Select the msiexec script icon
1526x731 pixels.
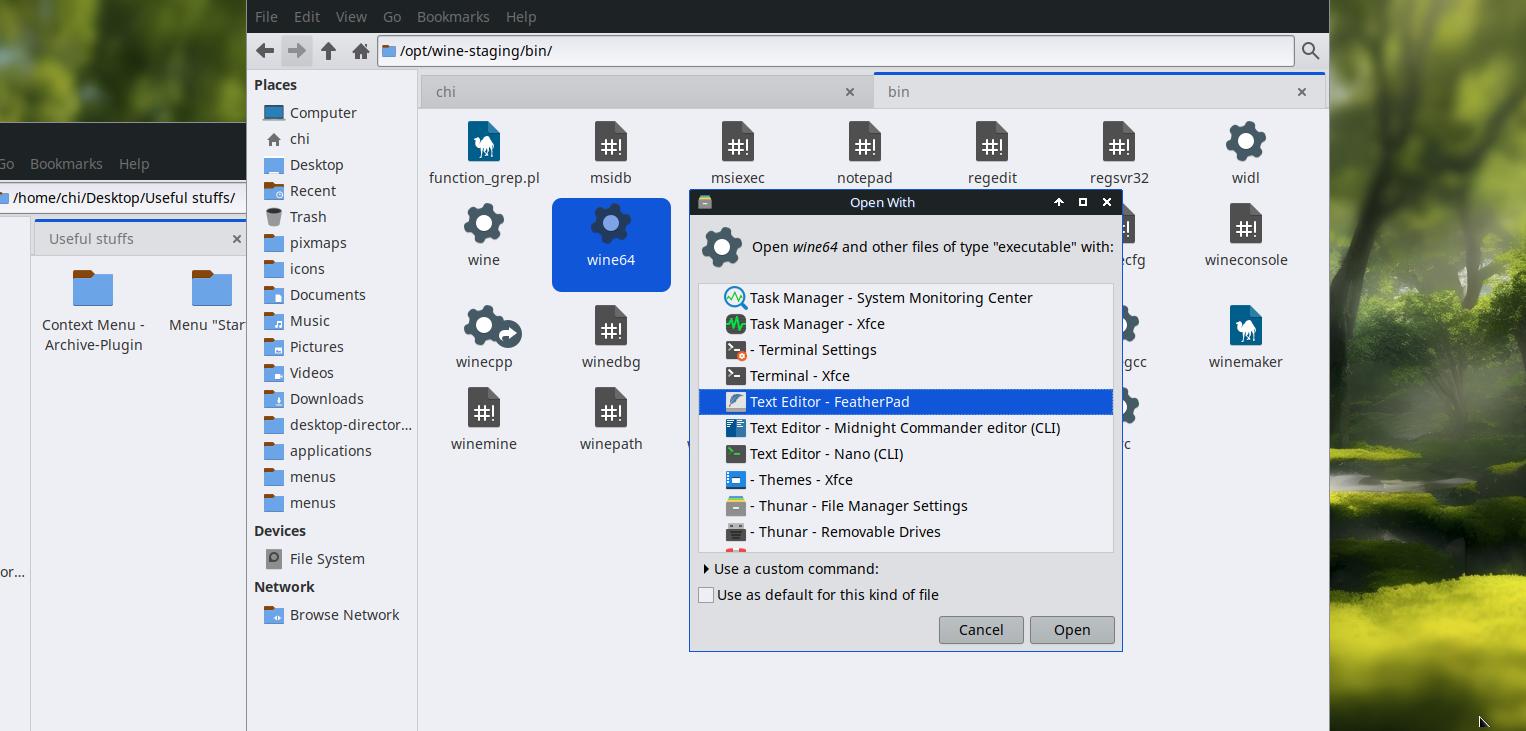point(738,142)
